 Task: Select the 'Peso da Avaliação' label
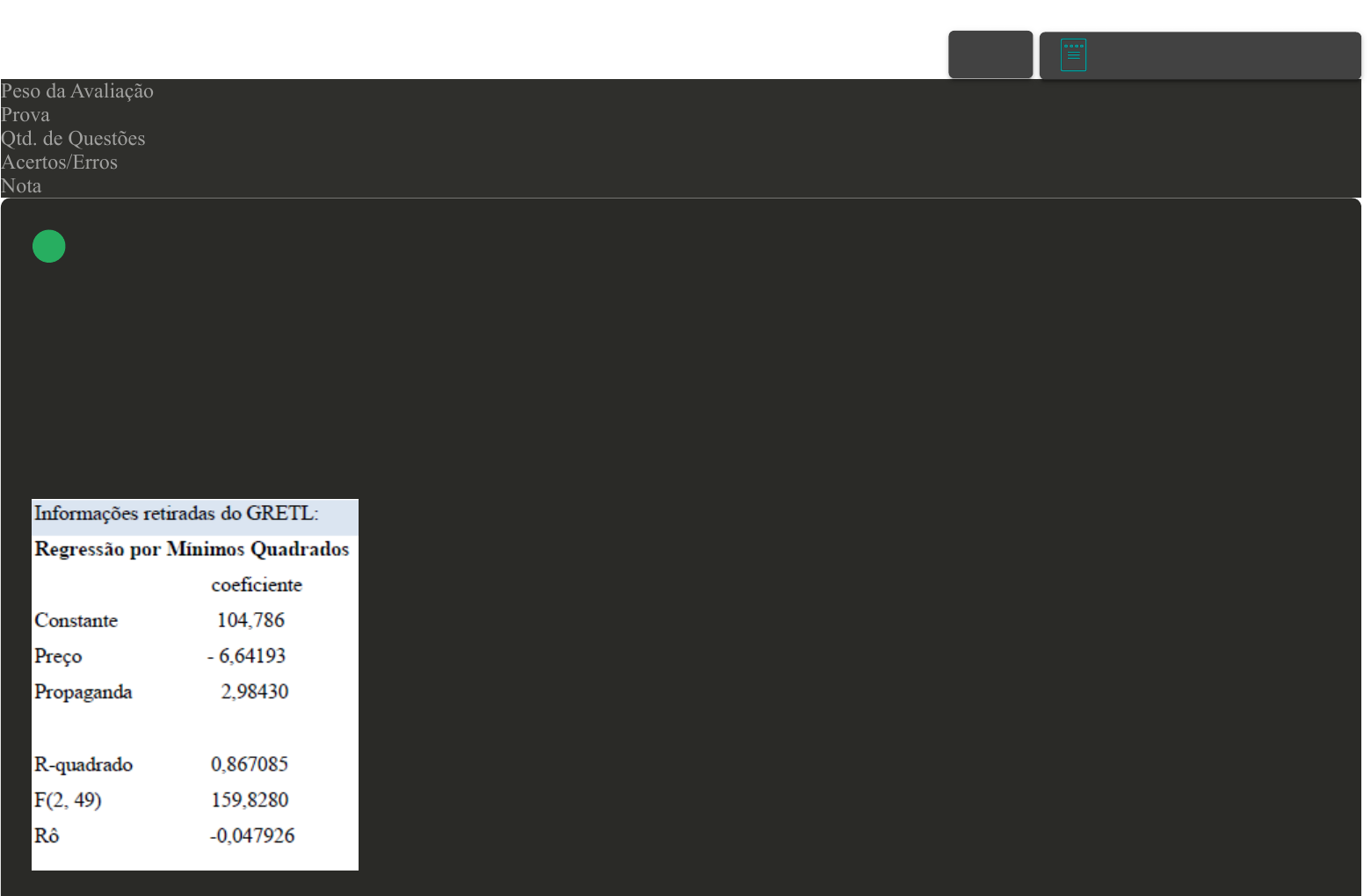[77, 91]
